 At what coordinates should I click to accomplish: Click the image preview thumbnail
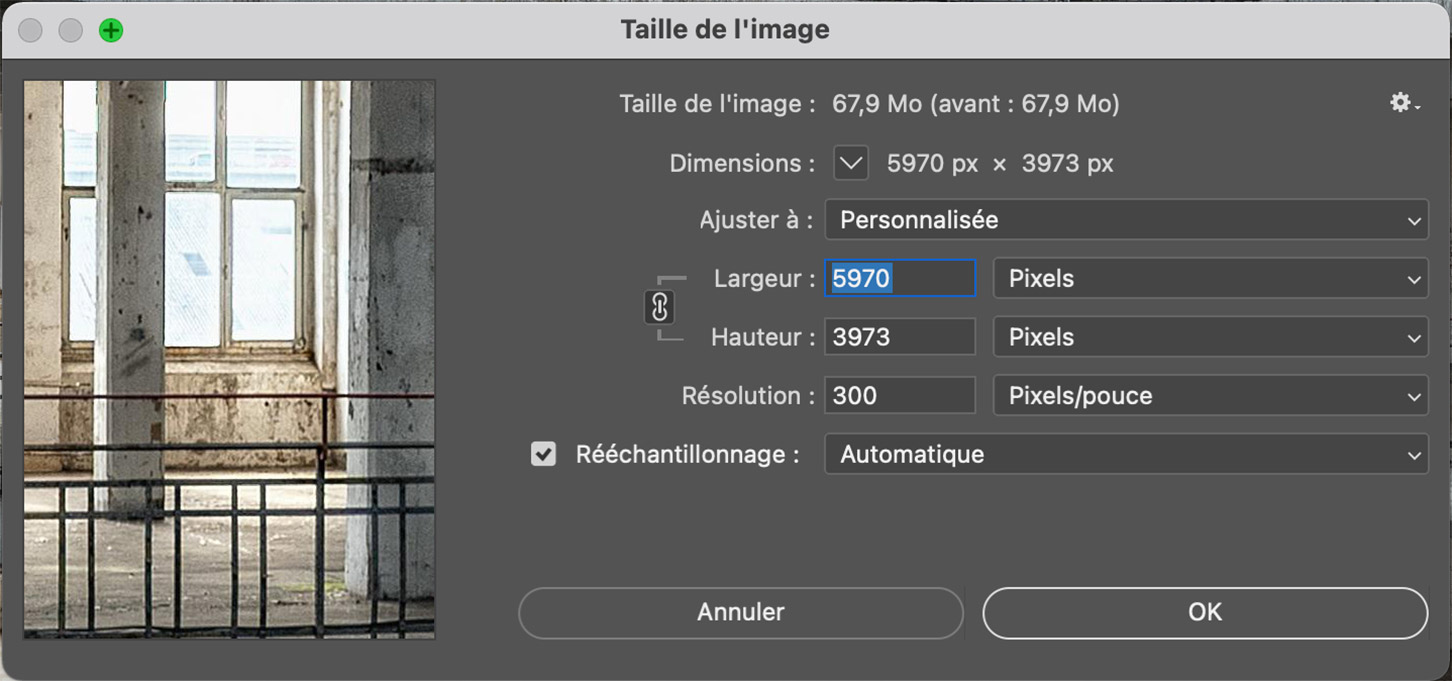point(229,359)
